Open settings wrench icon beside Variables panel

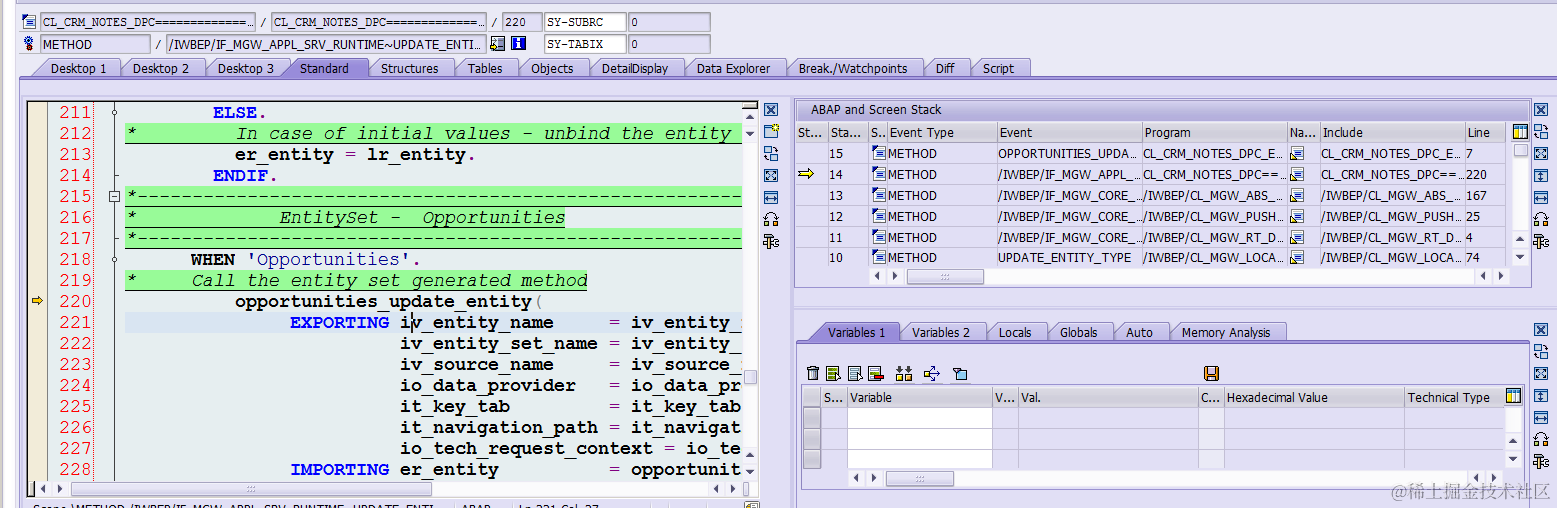click(x=1541, y=461)
